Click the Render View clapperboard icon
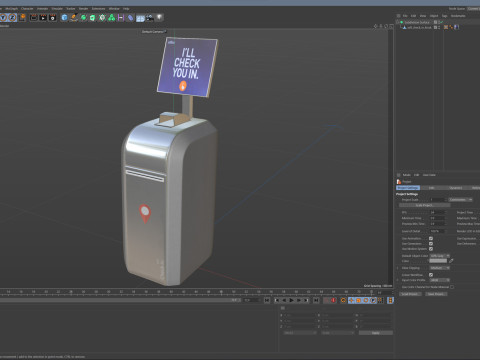This screenshot has width=480, height=360. coord(34,17)
